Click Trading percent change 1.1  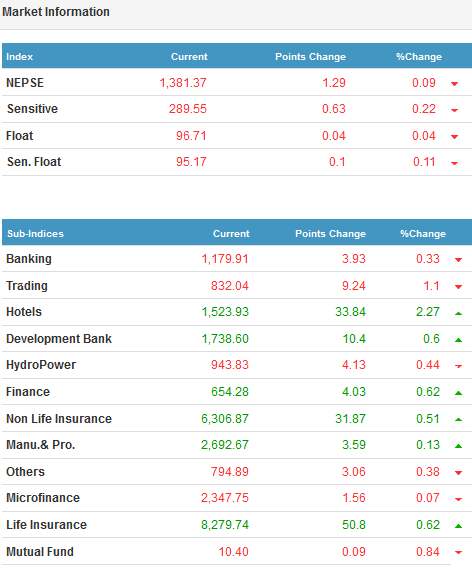tap(432, 286)
